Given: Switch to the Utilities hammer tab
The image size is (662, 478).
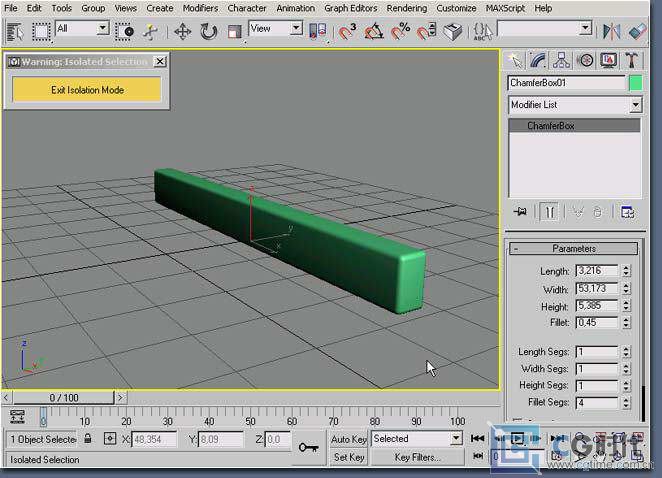Looking at the screenshot, I should pyautogui.click(x=632, y=61).
